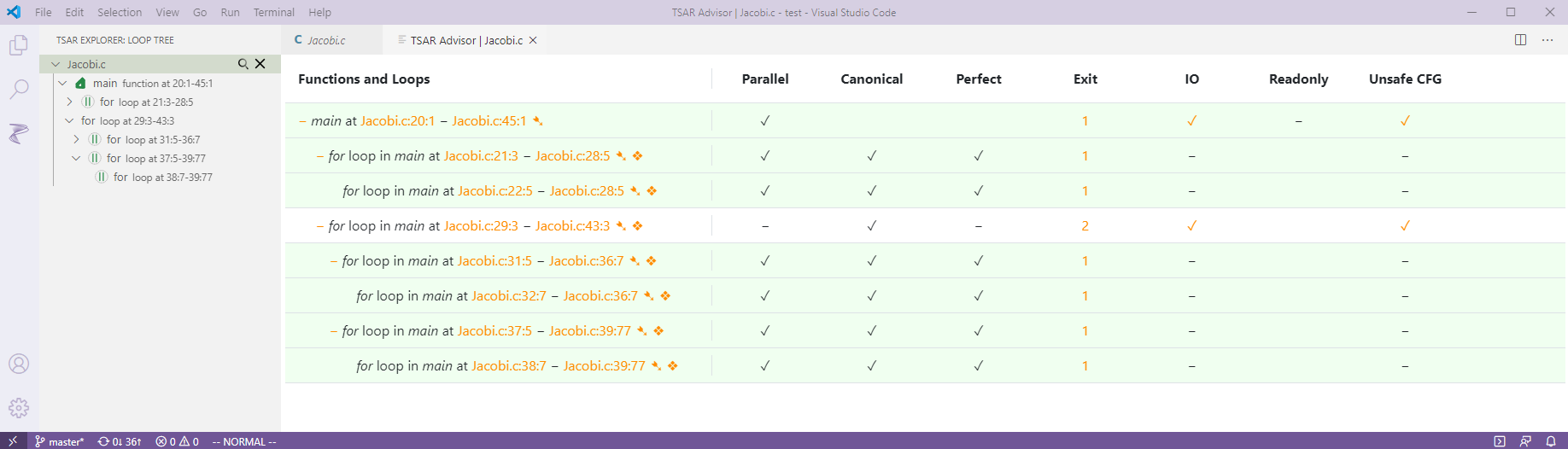Click diamond icon in Jacobi.c:21:3 loop row
This screenshot has width=1568, height=449.
(x=638, y=156)
